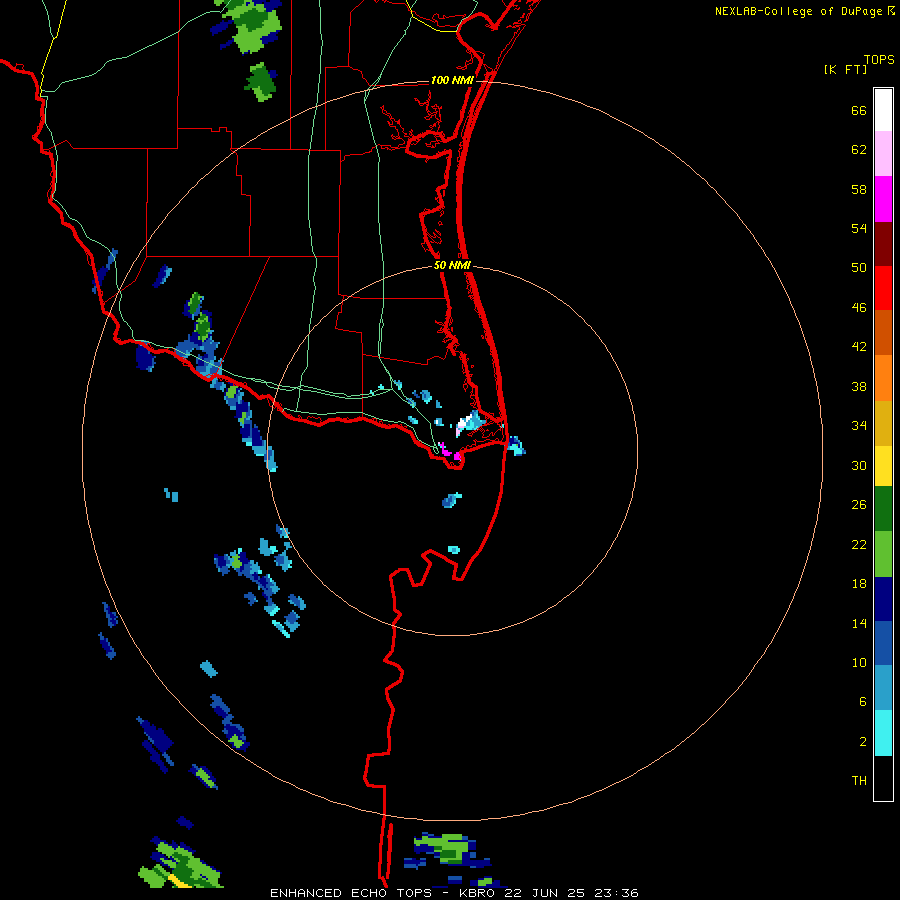Click the legend value '10'
This screenshot has width=900, height=900.
point(859,663)
